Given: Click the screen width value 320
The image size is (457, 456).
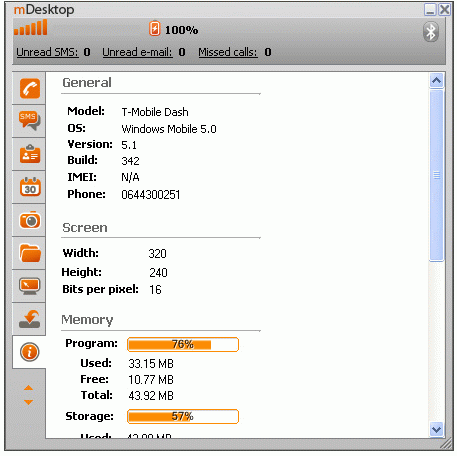Looking at the screenshot, I should pyautogui.click(x=157, y=254).
